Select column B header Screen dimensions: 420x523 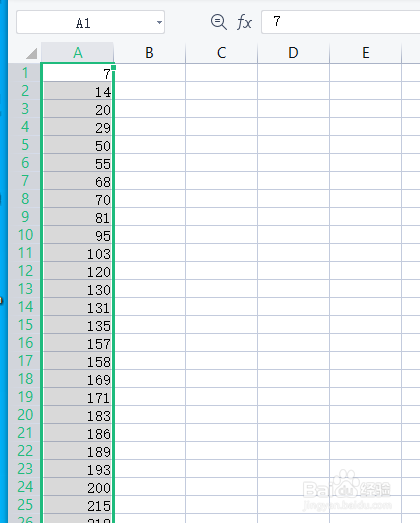pyautogui.click(x=149, y=53)
